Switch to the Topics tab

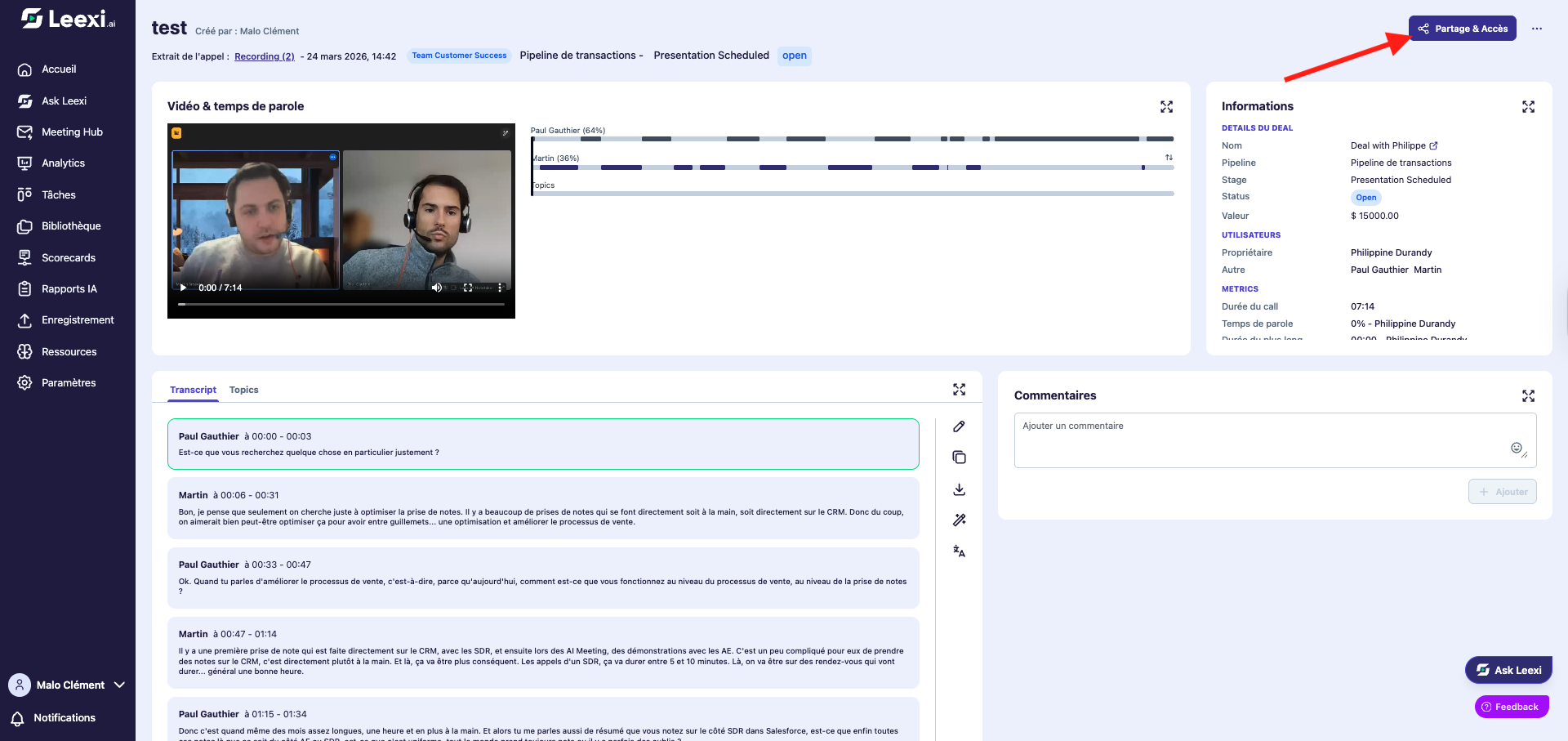click(x=243, y=390)
